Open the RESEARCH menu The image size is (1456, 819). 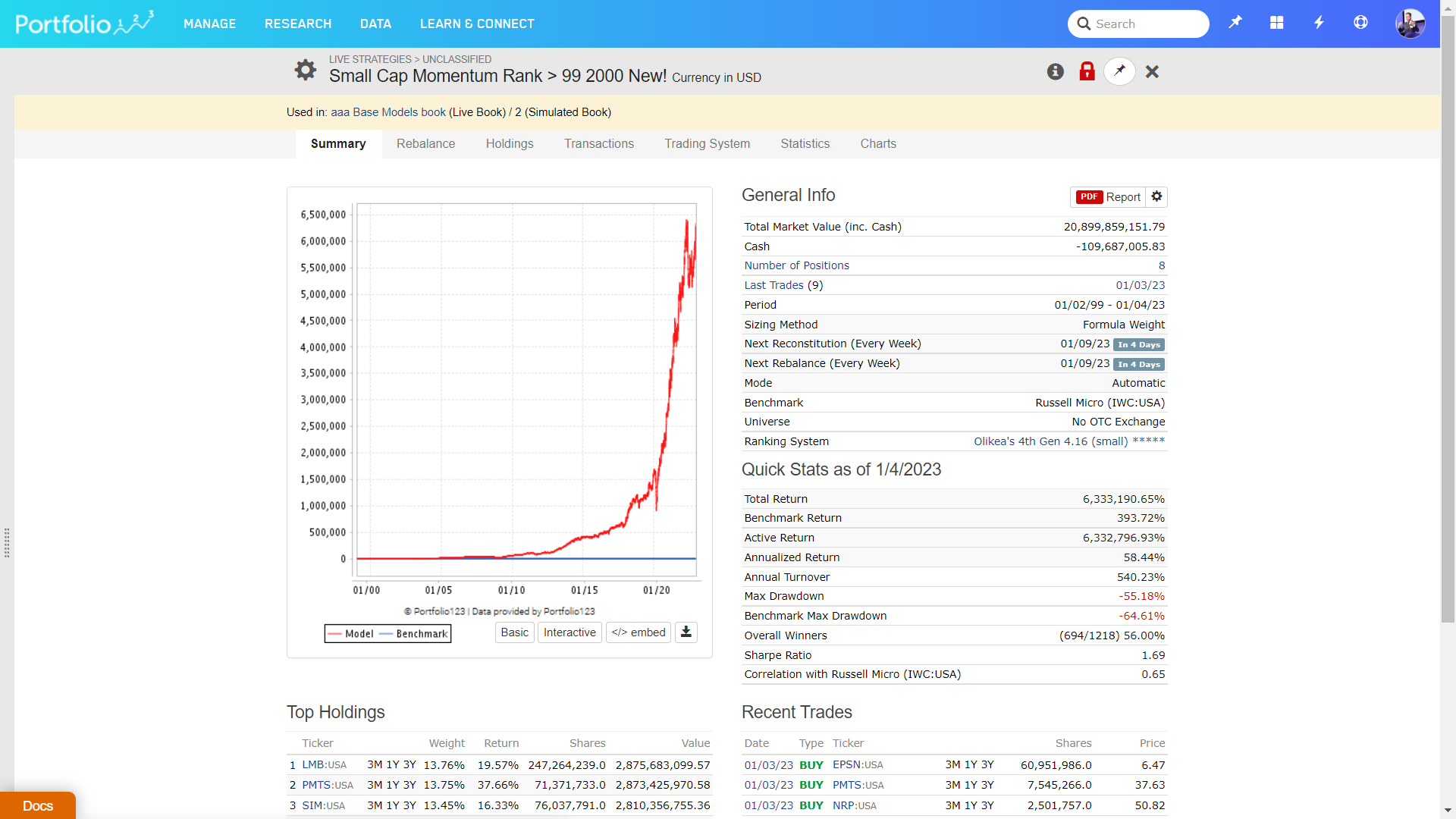[x=298, y=24]
